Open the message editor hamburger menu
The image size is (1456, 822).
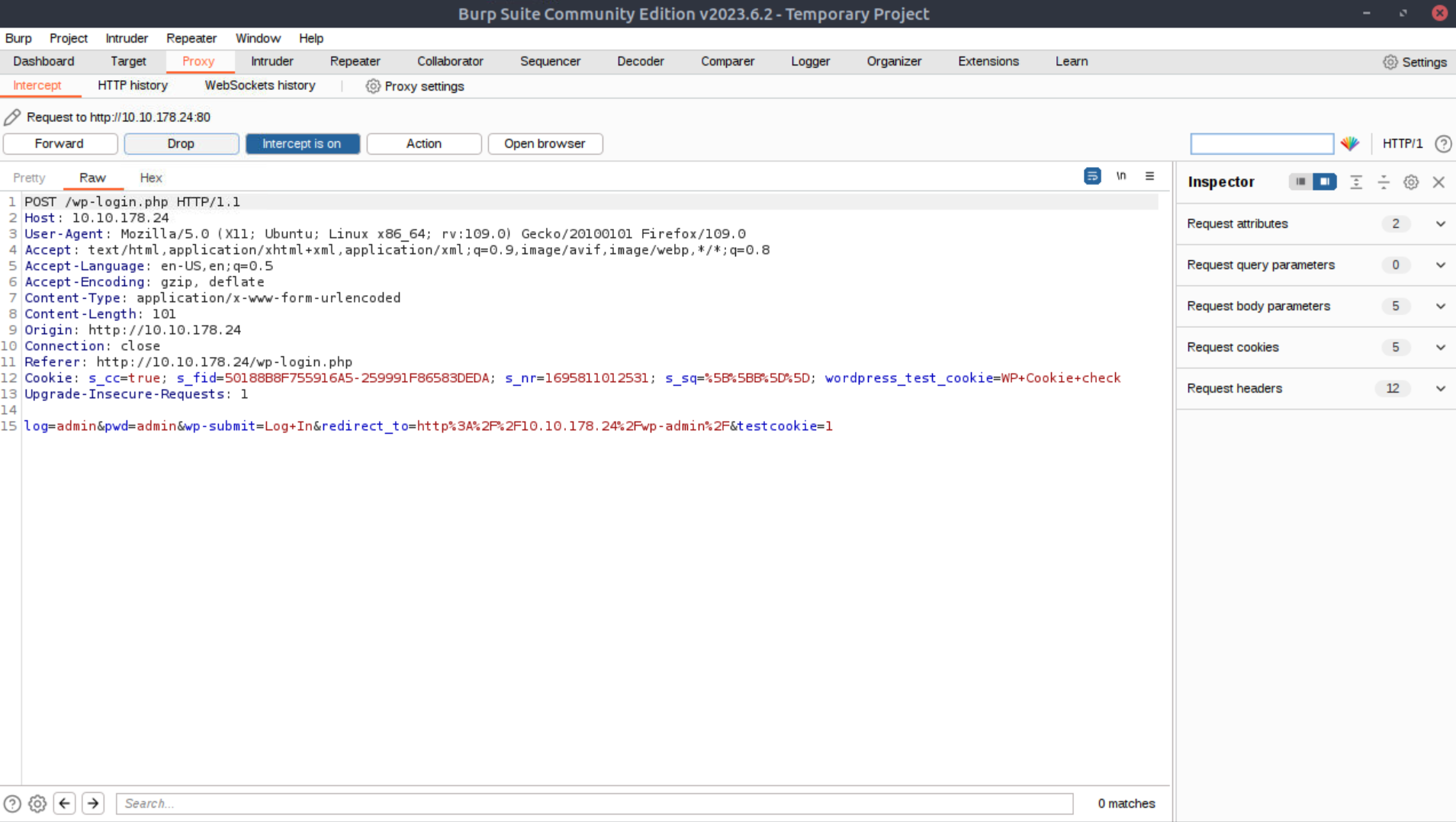click(1149, 176)
